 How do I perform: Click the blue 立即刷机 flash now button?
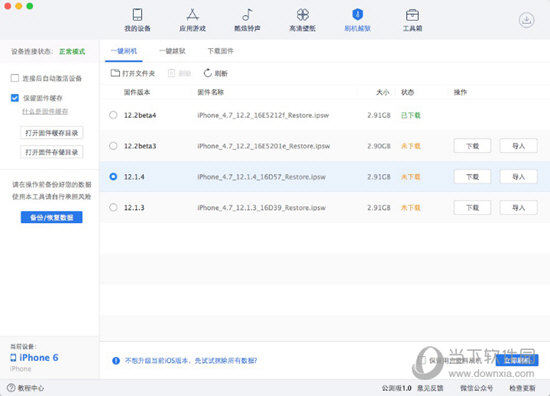pos(517,360)
